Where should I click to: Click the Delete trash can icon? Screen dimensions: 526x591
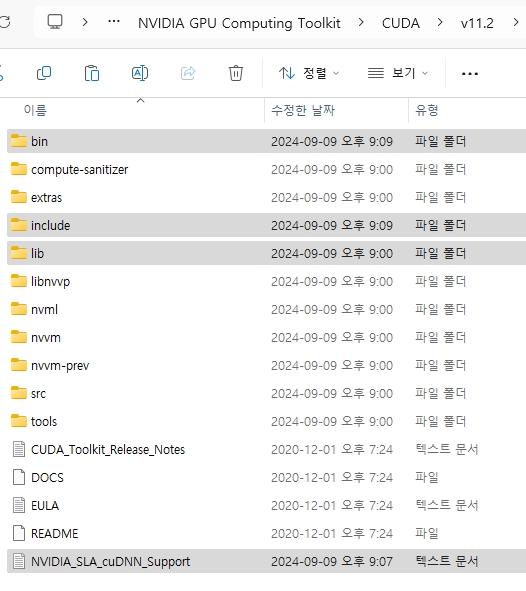(x=236, y=73)
